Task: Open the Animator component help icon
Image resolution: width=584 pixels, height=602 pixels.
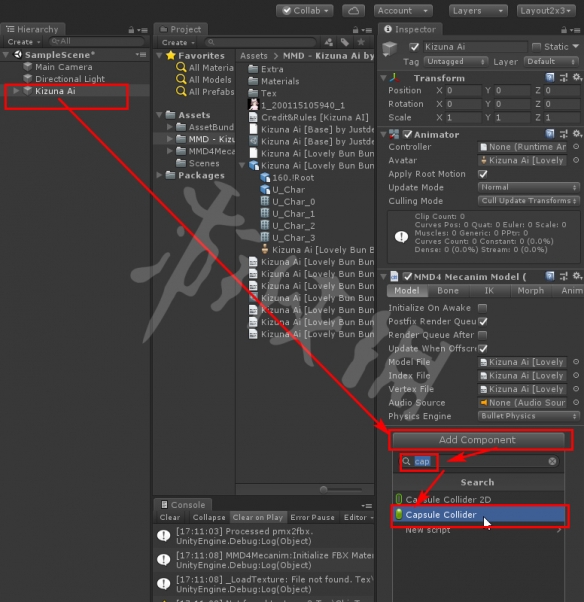Action: [x=550, y=134]
